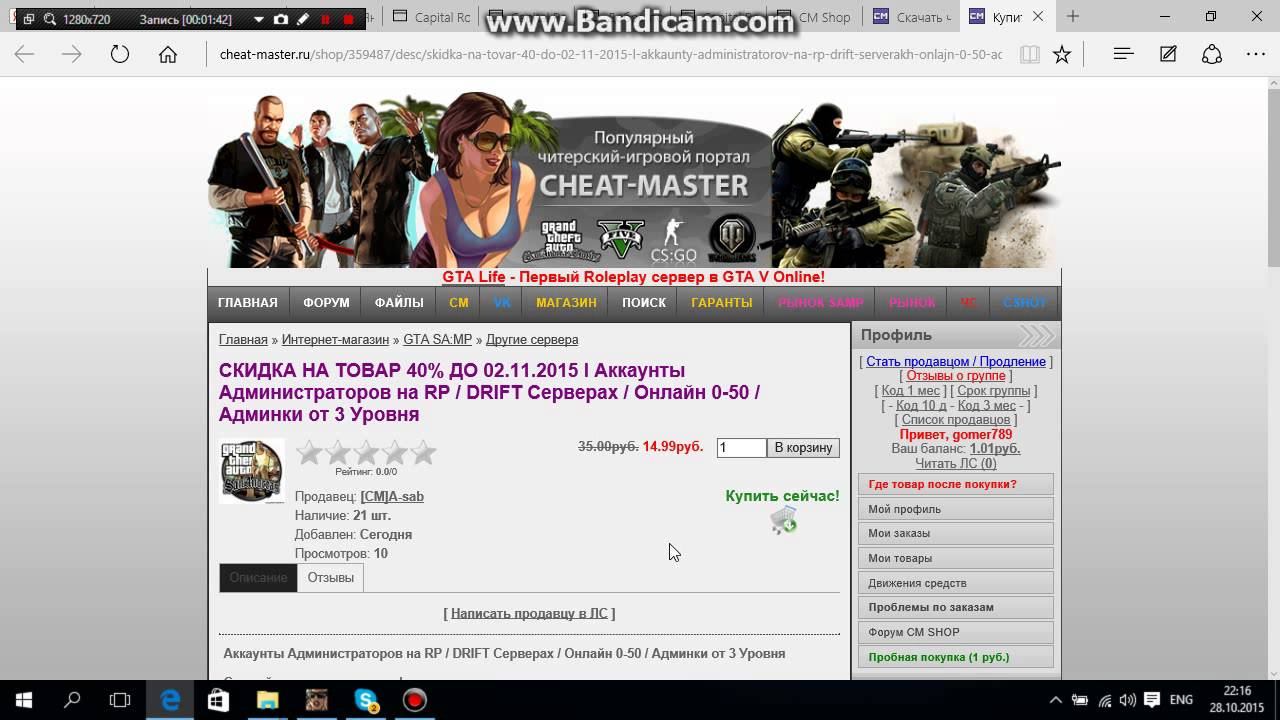Toggle Edge reading view
Image resolution: width=1280 pixels, height=720 pixels.
click(x=1029, y=55)
